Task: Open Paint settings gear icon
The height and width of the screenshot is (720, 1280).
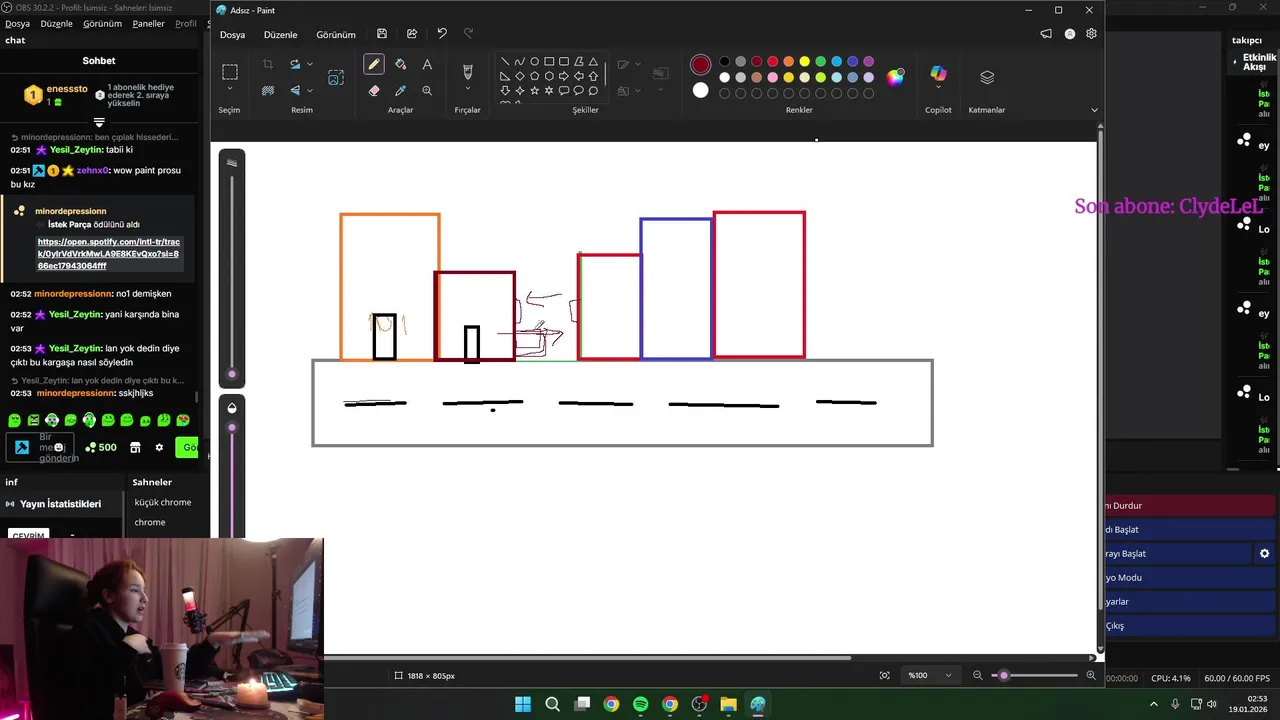Action: 1091,34
